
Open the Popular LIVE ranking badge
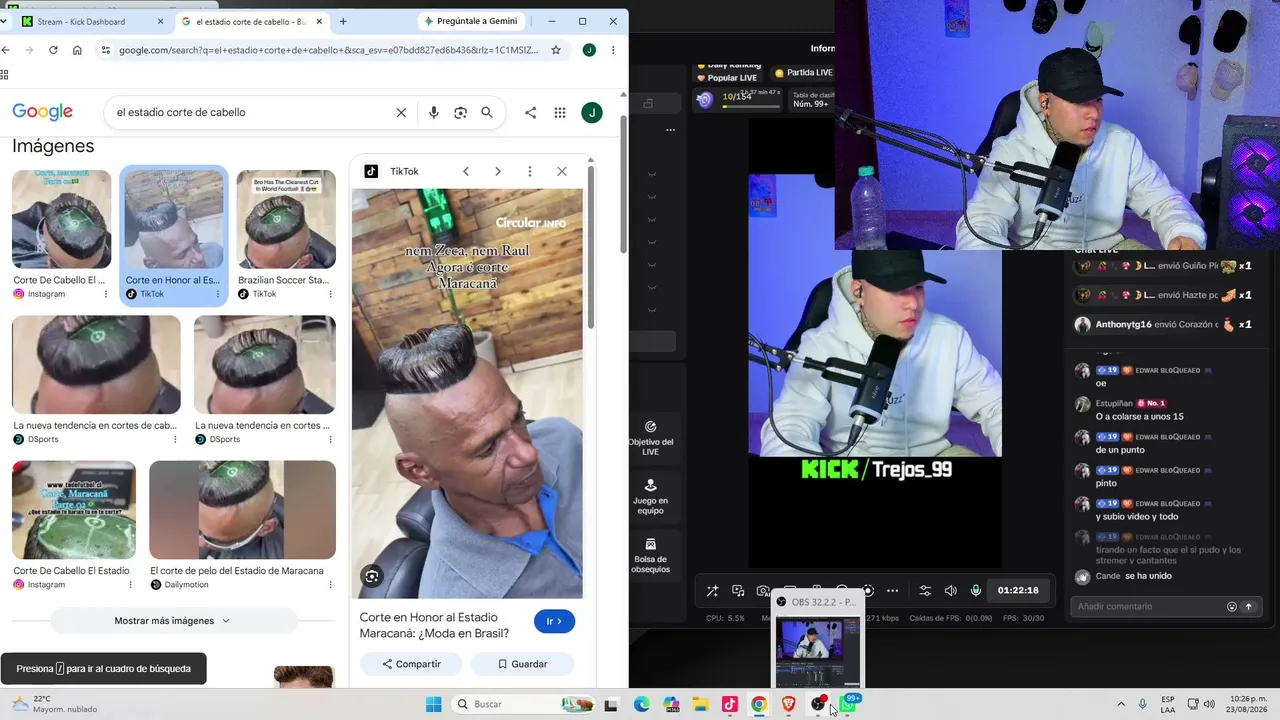tap(727, 78)
